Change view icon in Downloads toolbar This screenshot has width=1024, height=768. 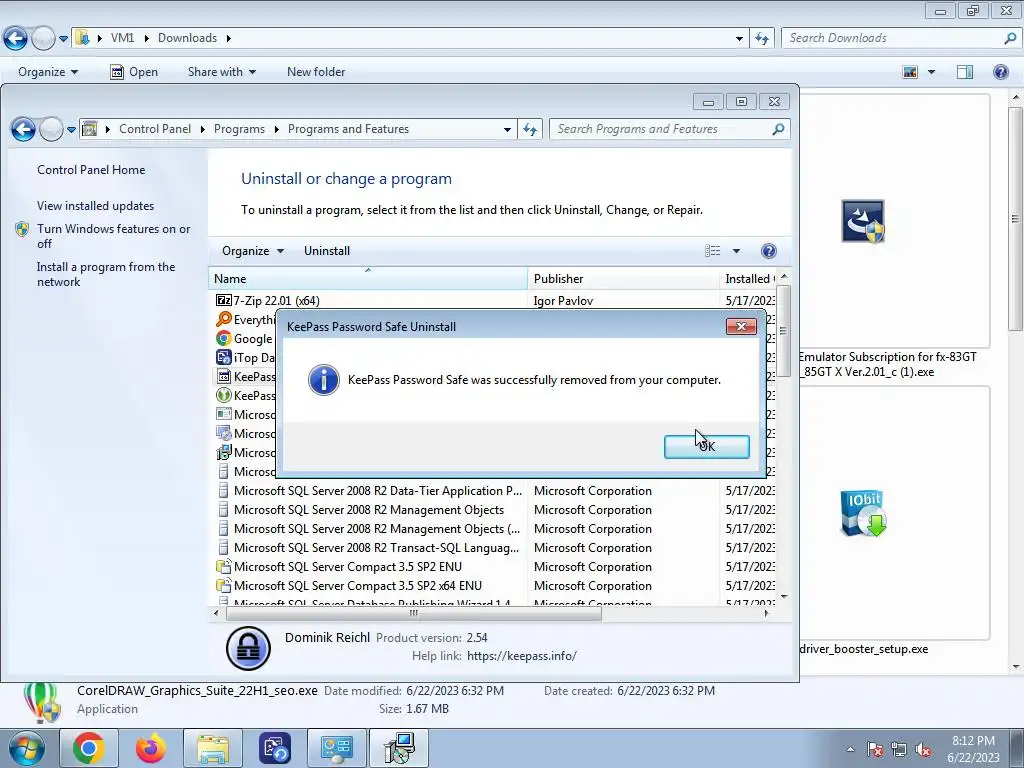pyautogui.click(x=910, y=72)
